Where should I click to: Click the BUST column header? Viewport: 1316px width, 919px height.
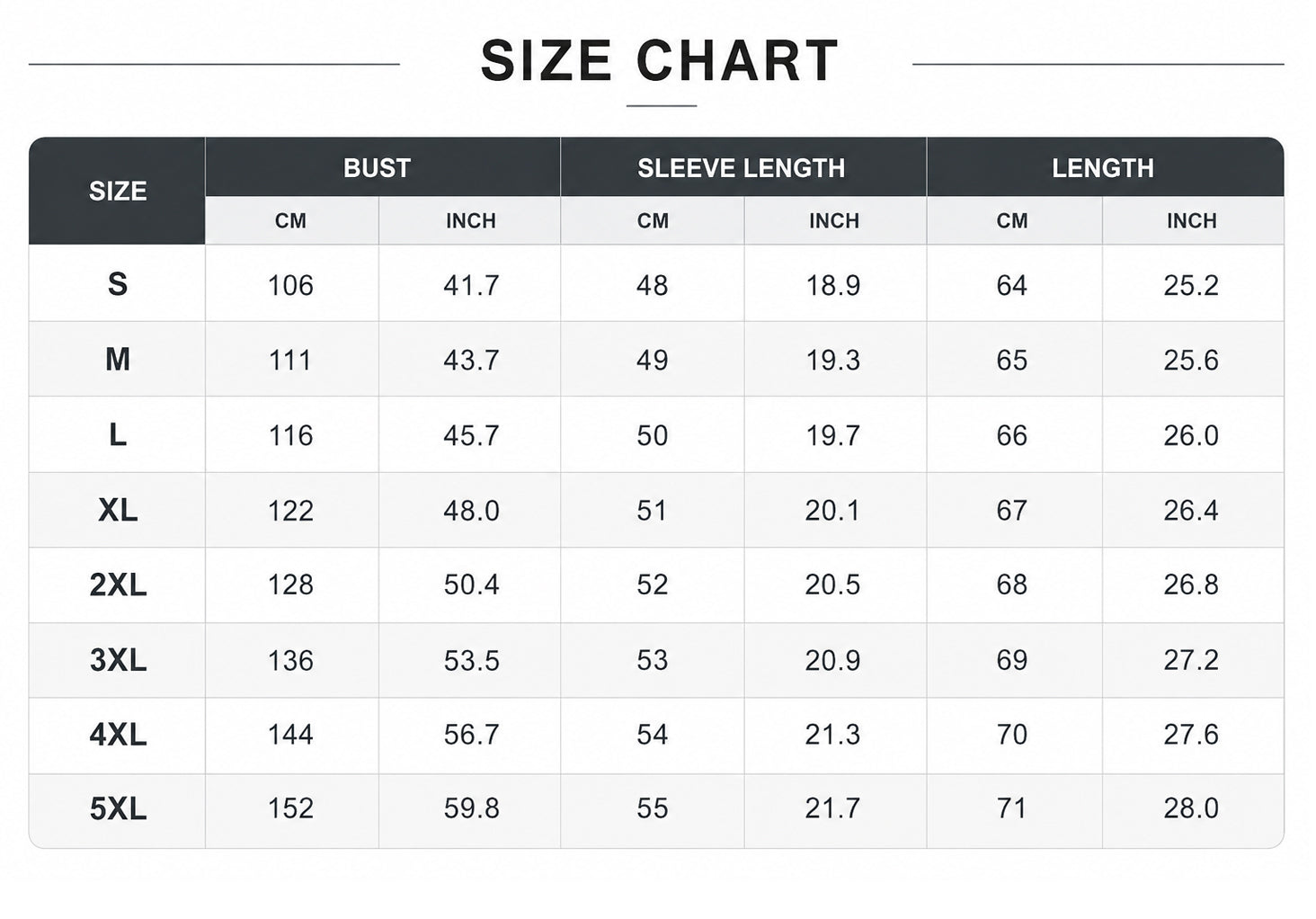pyautogui.click(x=377, y=168)
